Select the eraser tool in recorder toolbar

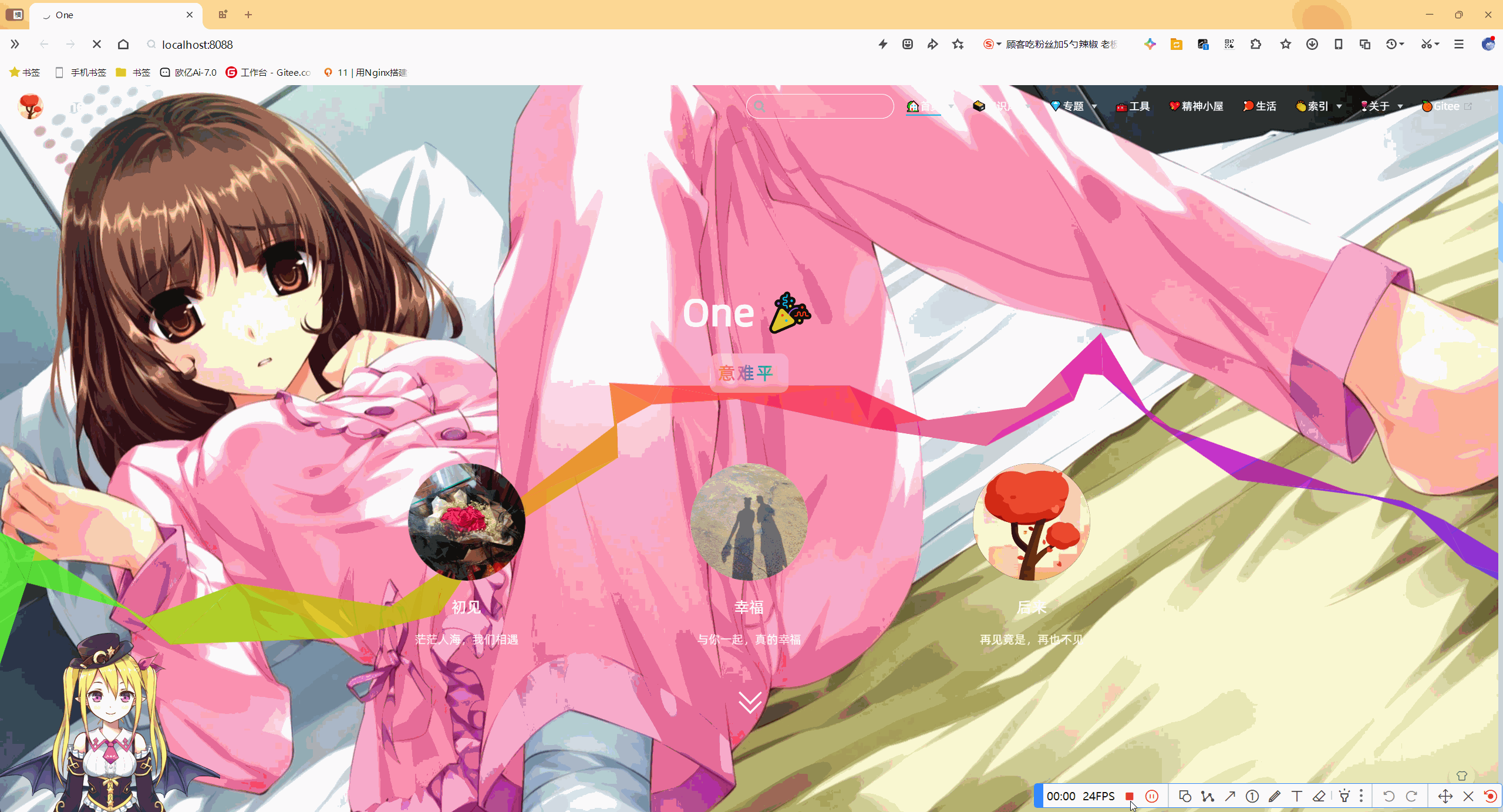click(x=1319, y=796)
